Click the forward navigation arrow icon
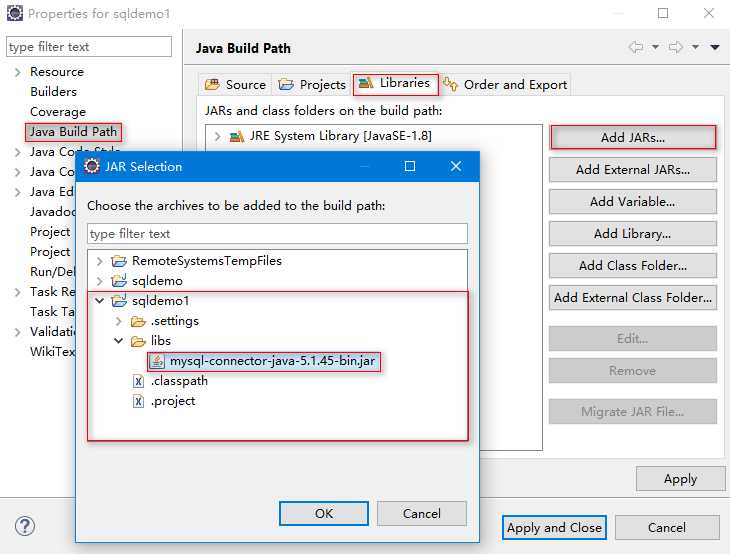Viewport: 730px width, 554px height. pos(676,47)
